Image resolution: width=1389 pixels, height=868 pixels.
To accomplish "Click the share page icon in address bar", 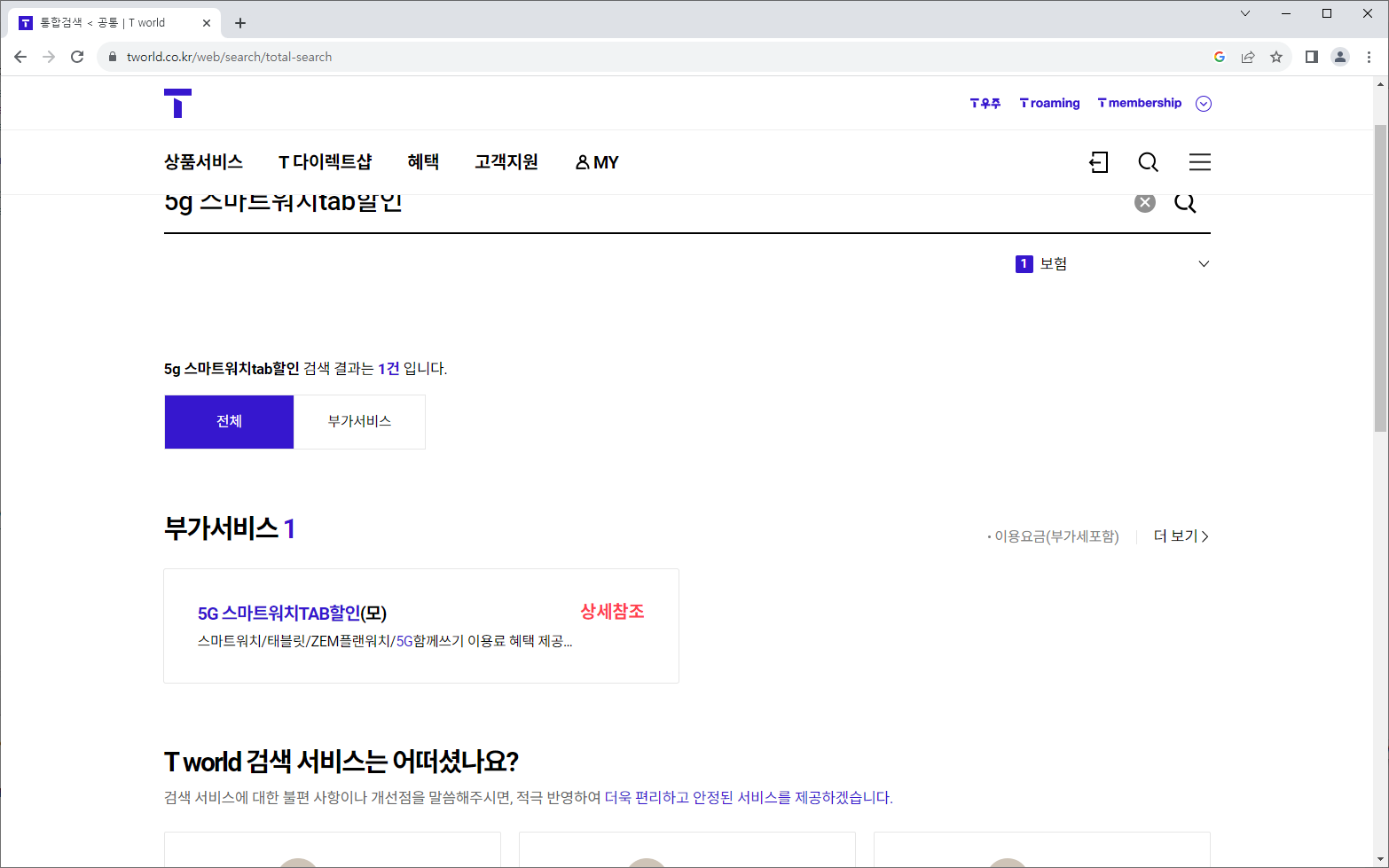I will (1248, 57).
